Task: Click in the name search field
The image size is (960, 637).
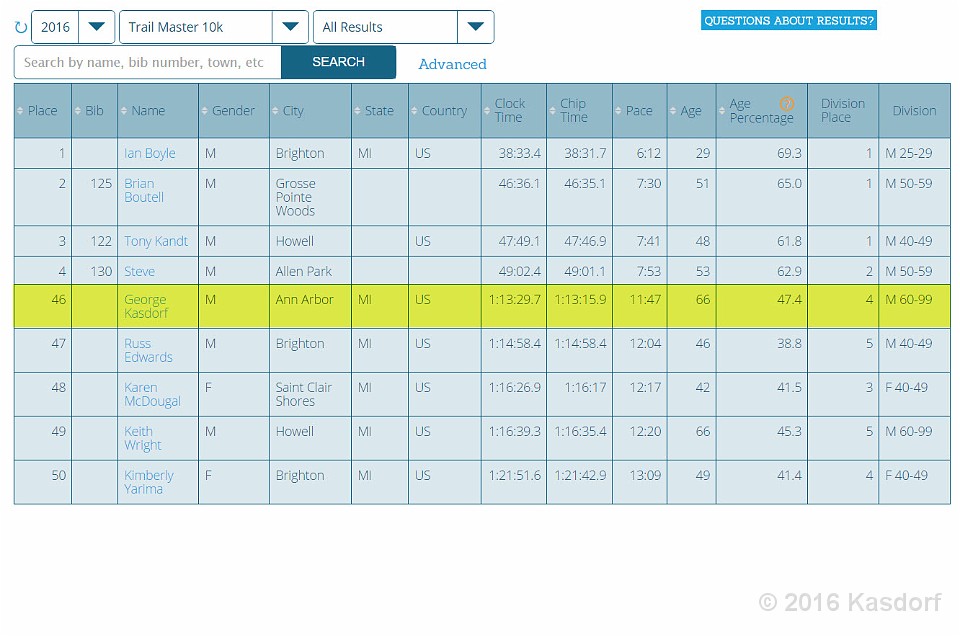Action: [x=147, y=62]
